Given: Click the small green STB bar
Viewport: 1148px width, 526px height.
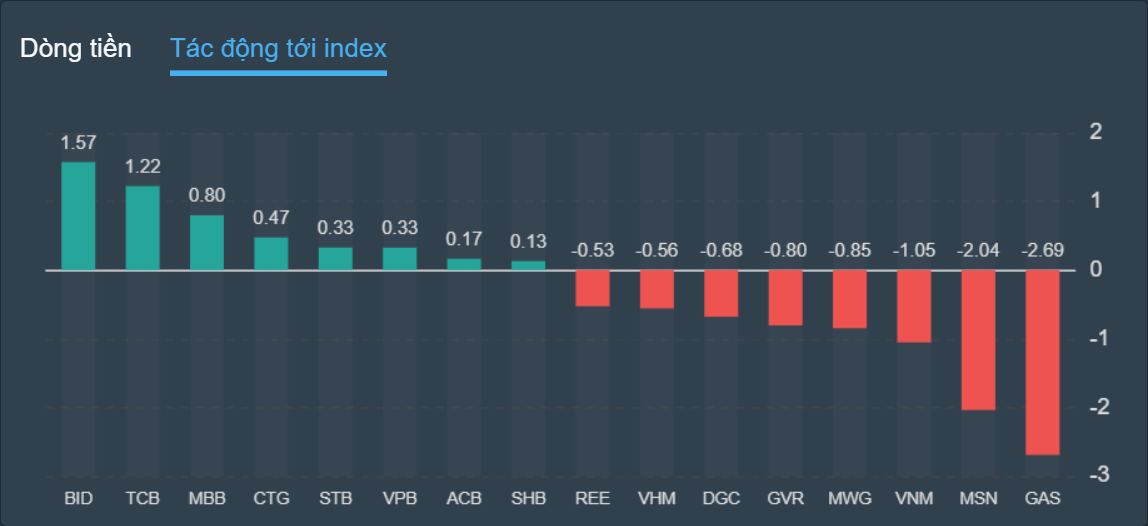Looking at the screenshot, I should coord(335,259).
